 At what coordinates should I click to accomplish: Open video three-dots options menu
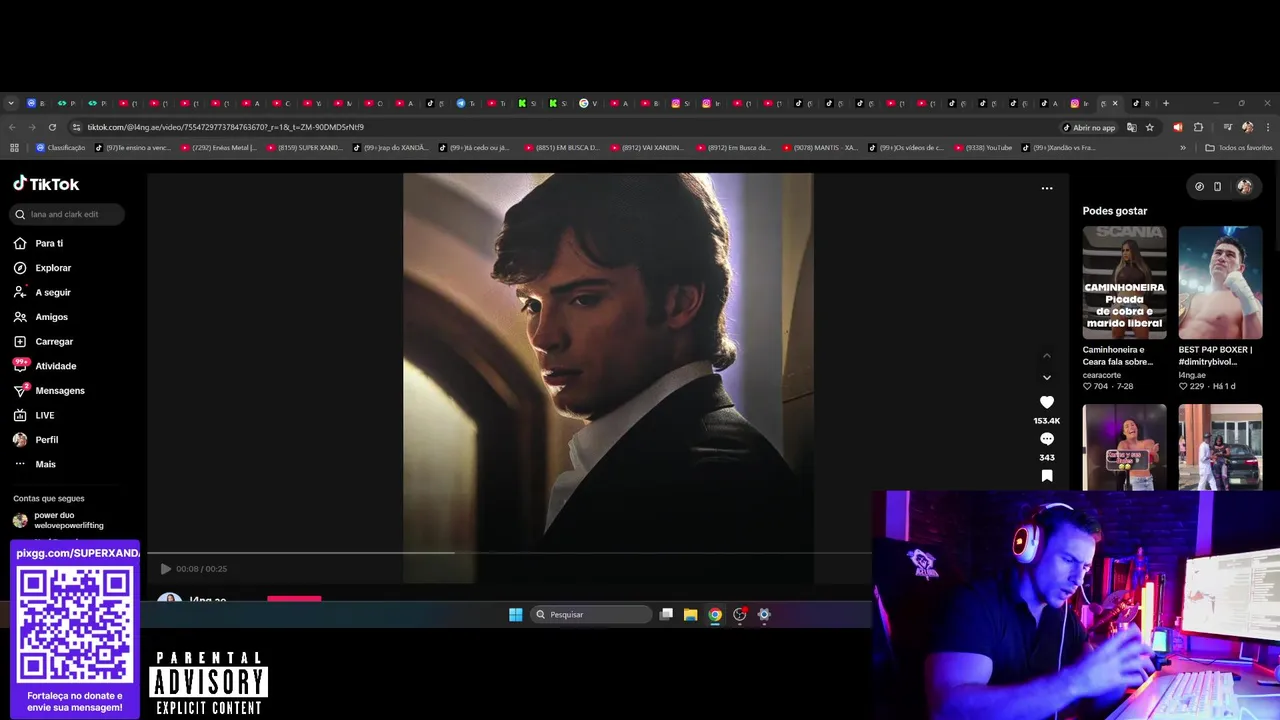coord(1047,188)
